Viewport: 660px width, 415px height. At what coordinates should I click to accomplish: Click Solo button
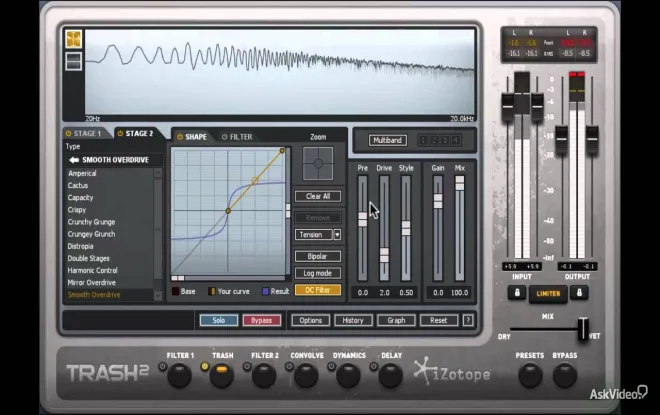218,321
